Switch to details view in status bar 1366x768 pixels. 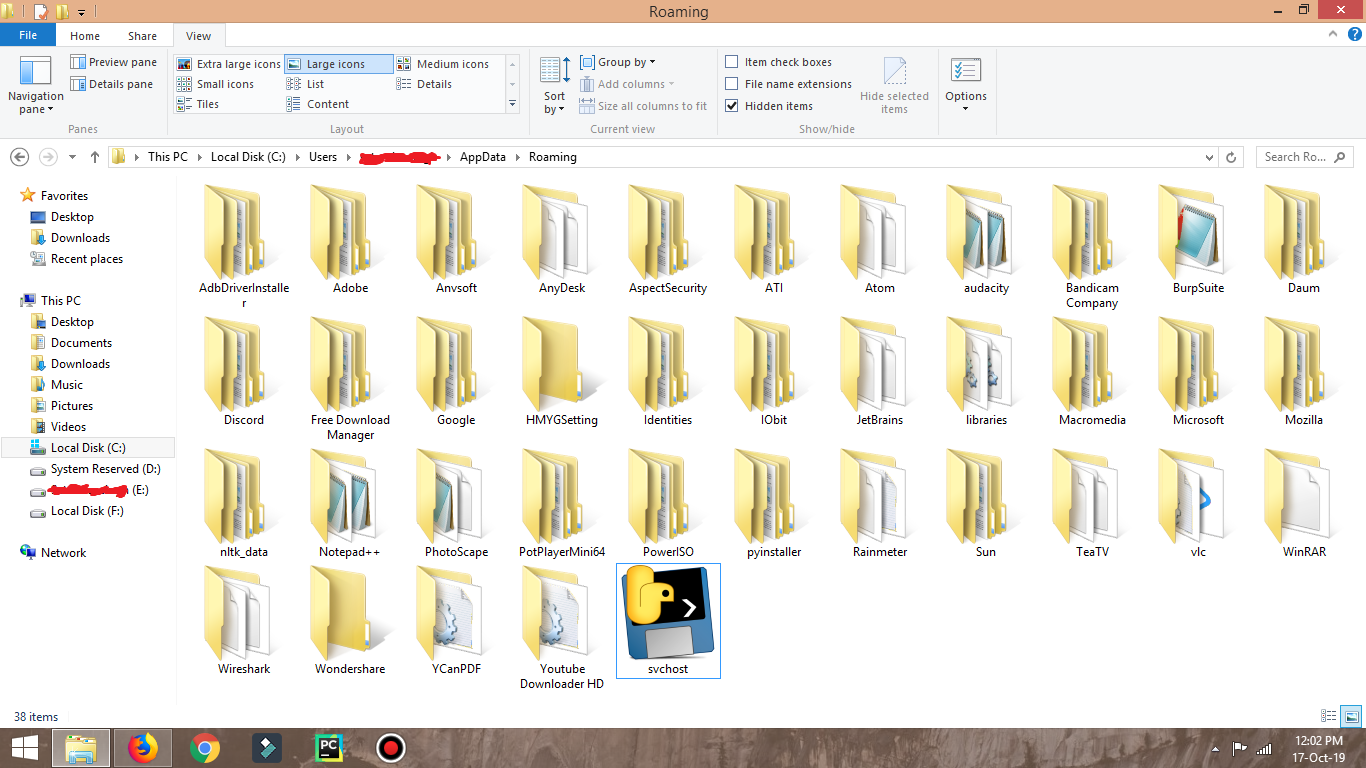tap(1329, 716)
